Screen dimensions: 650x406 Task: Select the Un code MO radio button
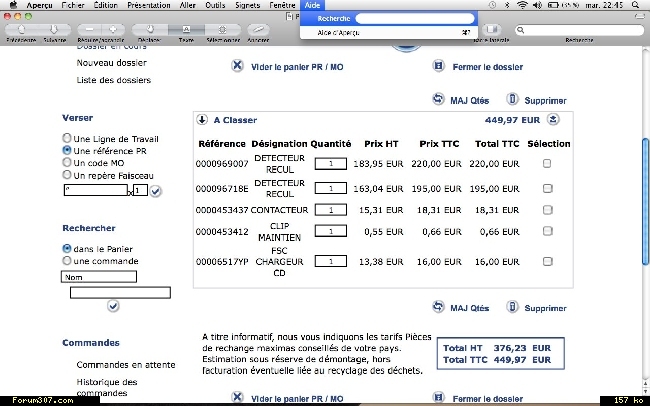tap(67, 162)
